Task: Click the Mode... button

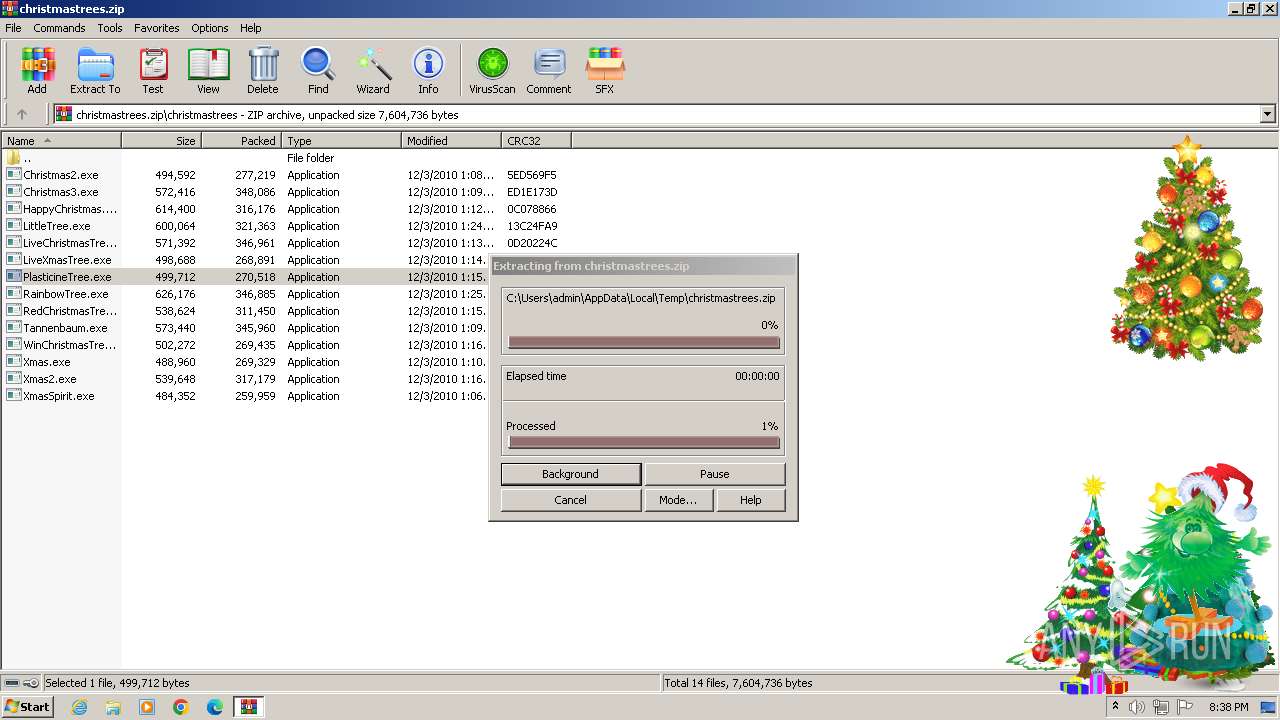Action: point(678,500)
